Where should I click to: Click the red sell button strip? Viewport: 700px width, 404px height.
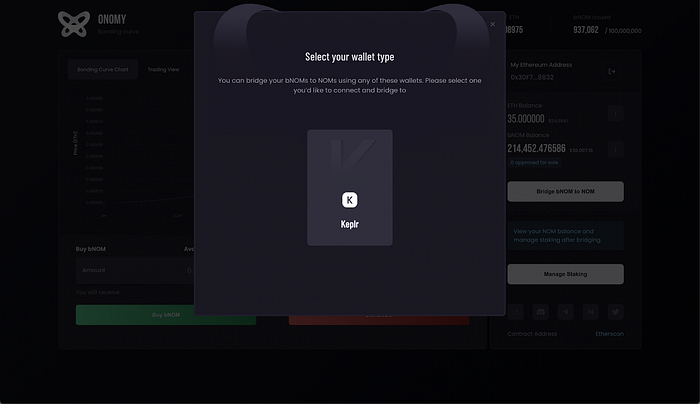tap(379, 320)
